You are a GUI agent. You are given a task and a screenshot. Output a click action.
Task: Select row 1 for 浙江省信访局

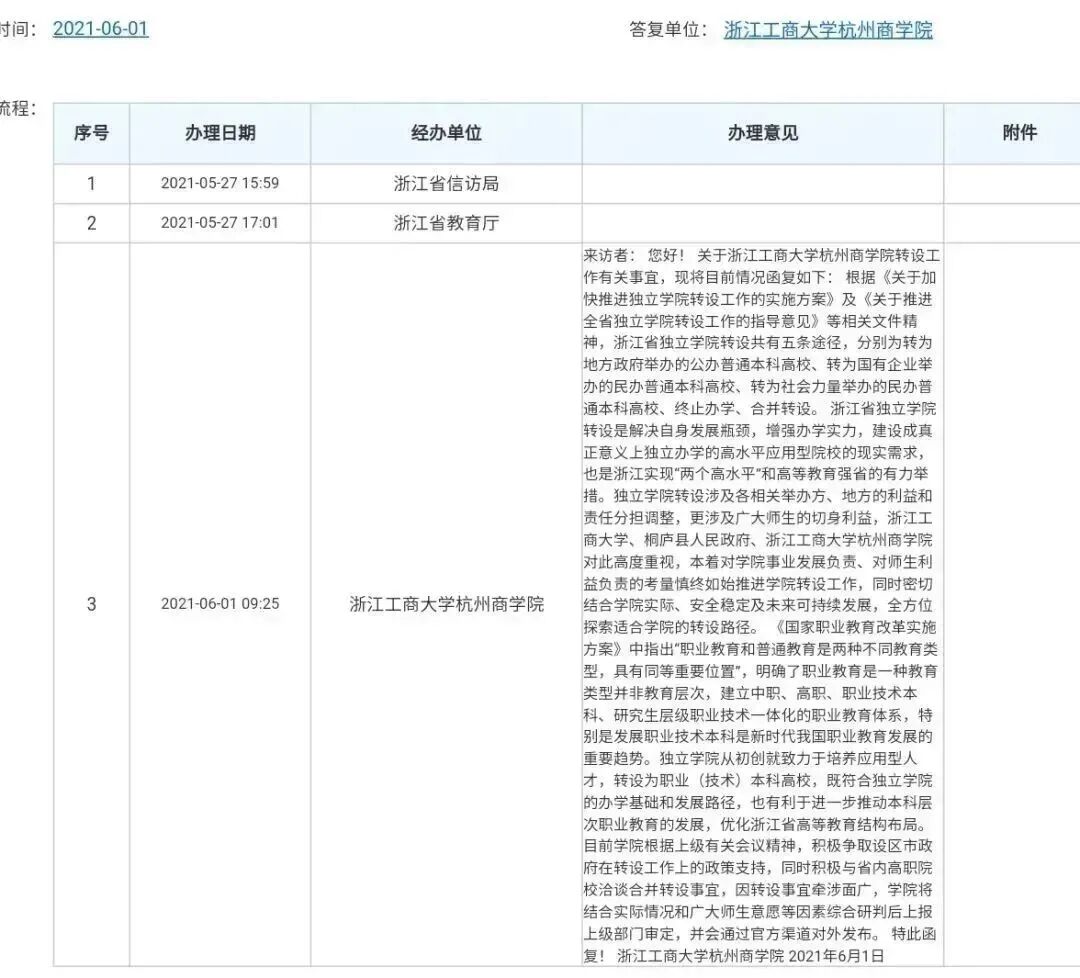point(91,182)
